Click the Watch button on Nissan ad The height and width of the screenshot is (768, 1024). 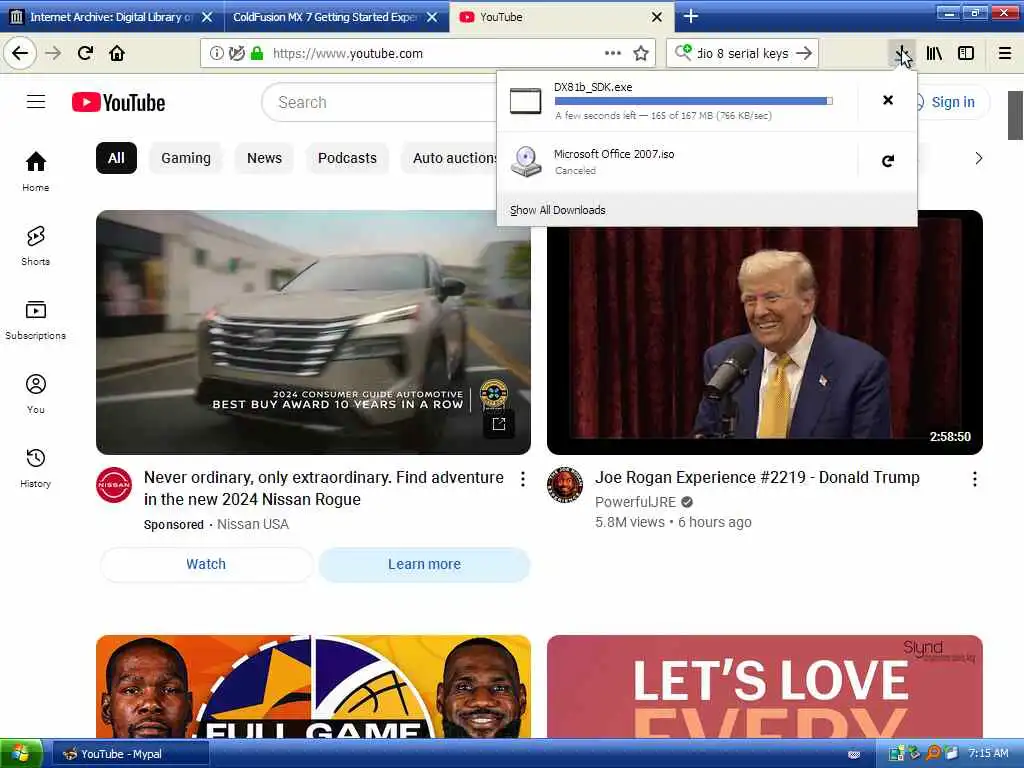206,564
